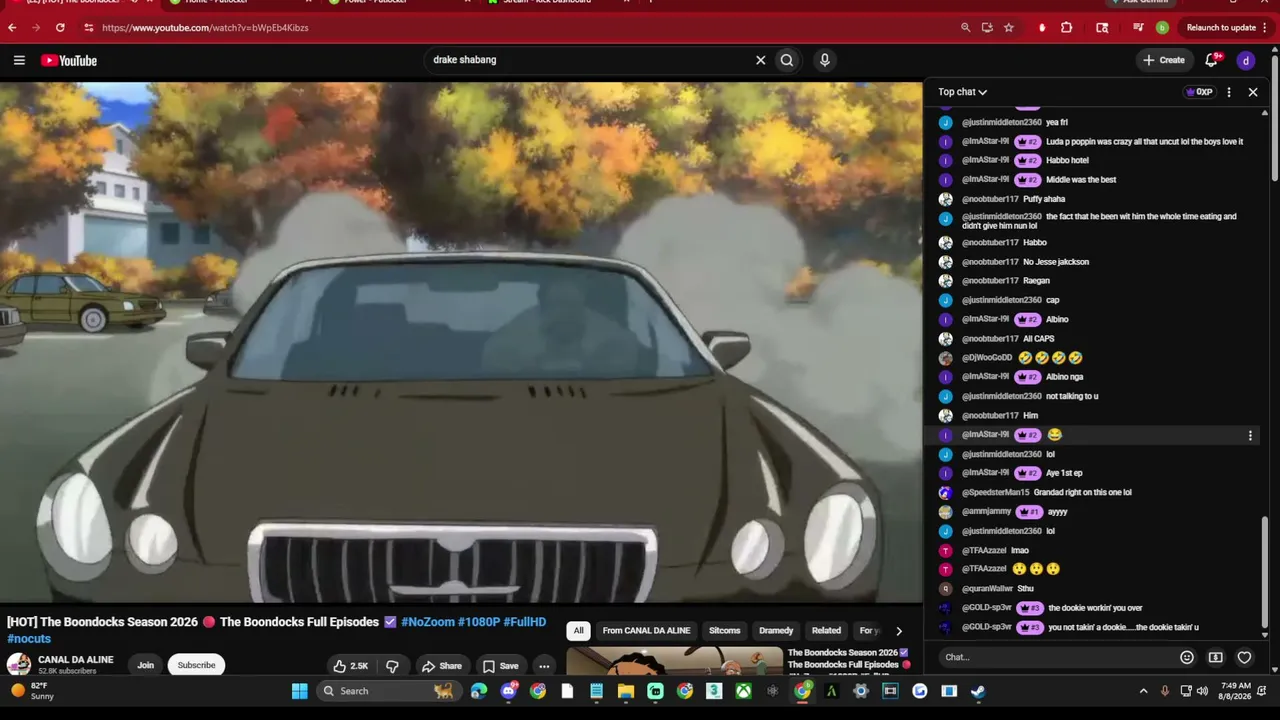Click the browser address bar URL
Screen dimensions: 1280x720
point(205,28)
